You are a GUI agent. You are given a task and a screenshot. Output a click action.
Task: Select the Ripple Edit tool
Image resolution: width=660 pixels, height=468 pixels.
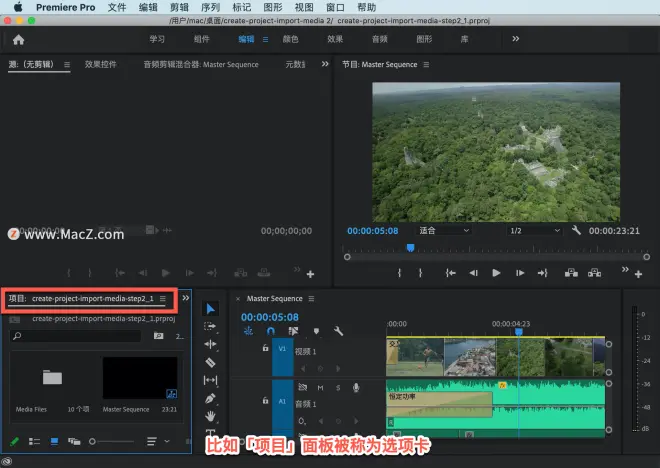click(210, 344)
